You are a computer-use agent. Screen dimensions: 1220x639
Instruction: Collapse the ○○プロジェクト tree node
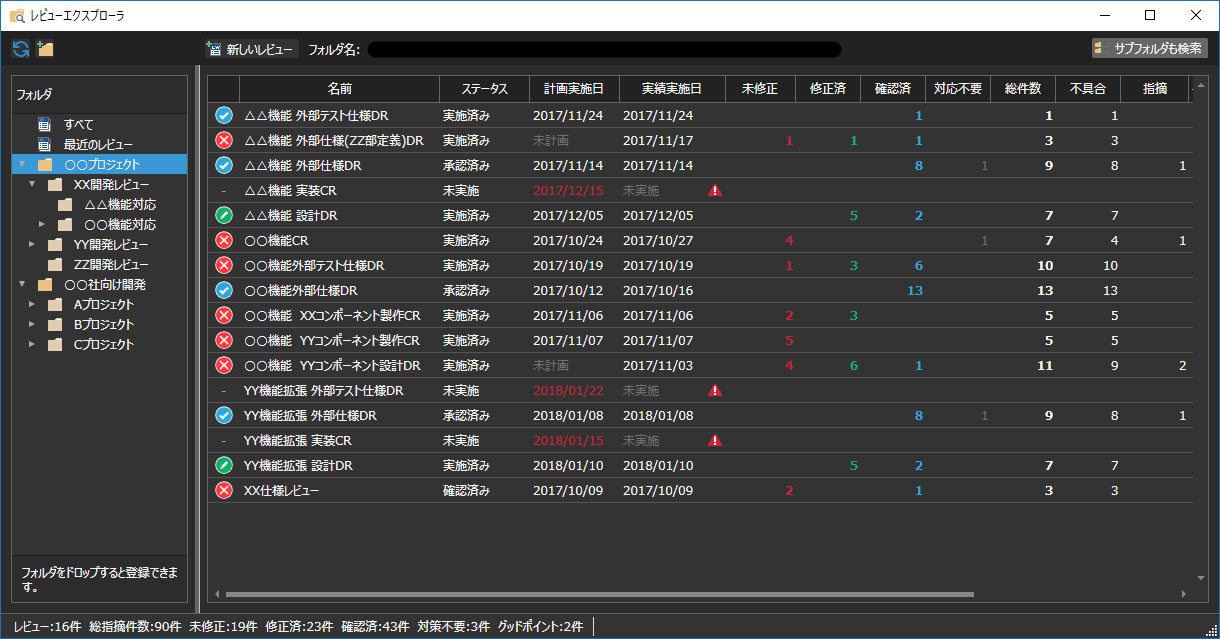(x=22, y=164)
